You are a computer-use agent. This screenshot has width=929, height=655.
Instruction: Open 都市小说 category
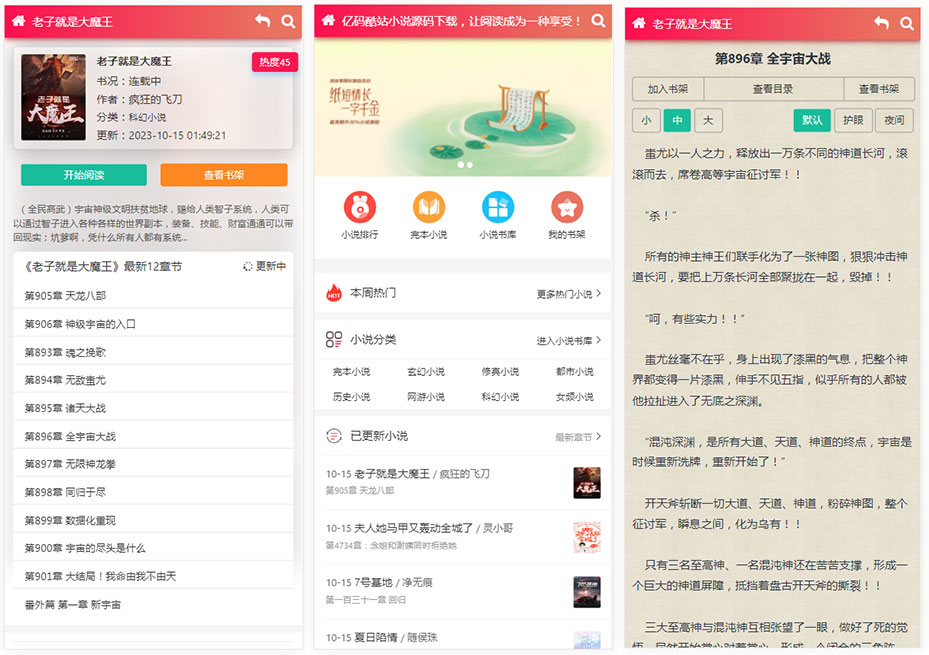[x=575, y=371]
